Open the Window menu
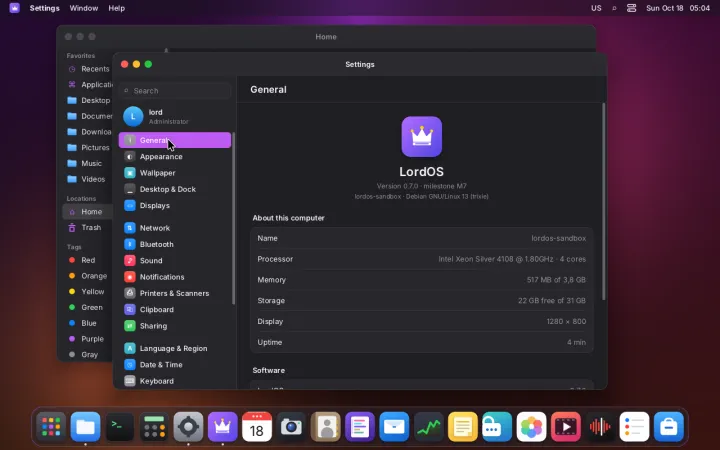This screenshot has height=450, width=720. [x=84, y=8]
